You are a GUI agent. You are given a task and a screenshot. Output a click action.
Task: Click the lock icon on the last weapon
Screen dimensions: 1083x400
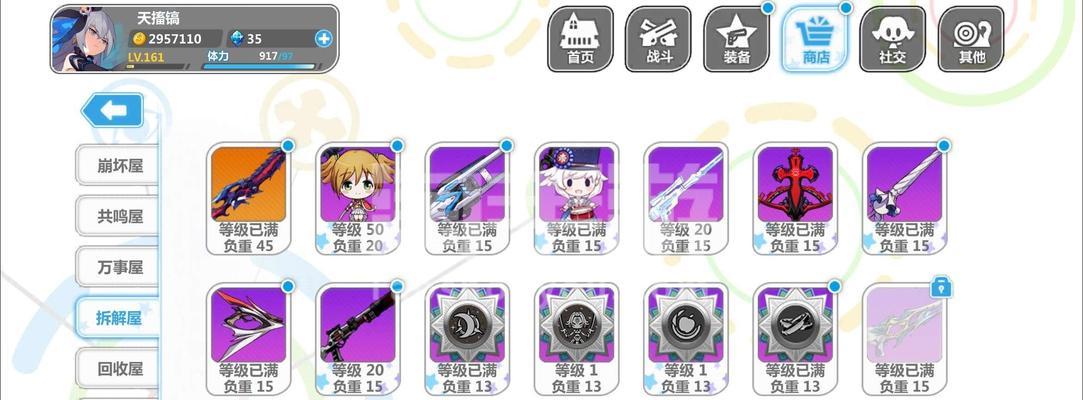coord(941,287)
